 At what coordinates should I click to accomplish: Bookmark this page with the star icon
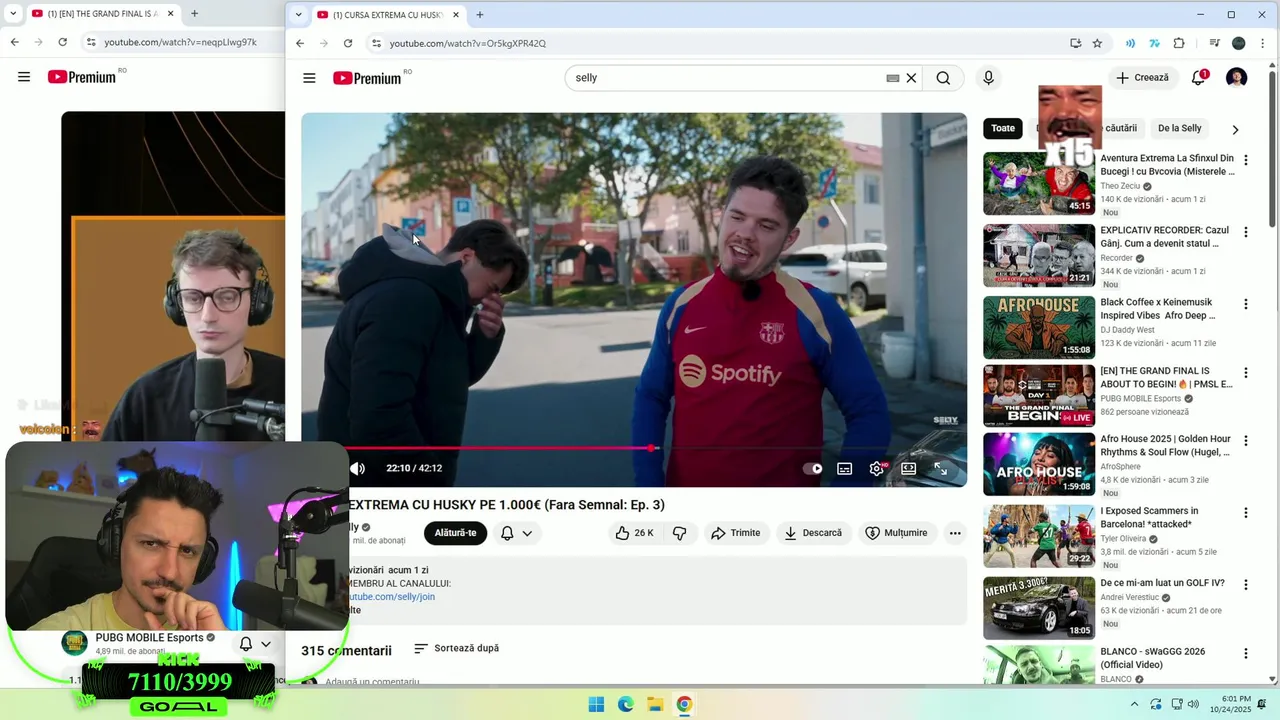1097,43
